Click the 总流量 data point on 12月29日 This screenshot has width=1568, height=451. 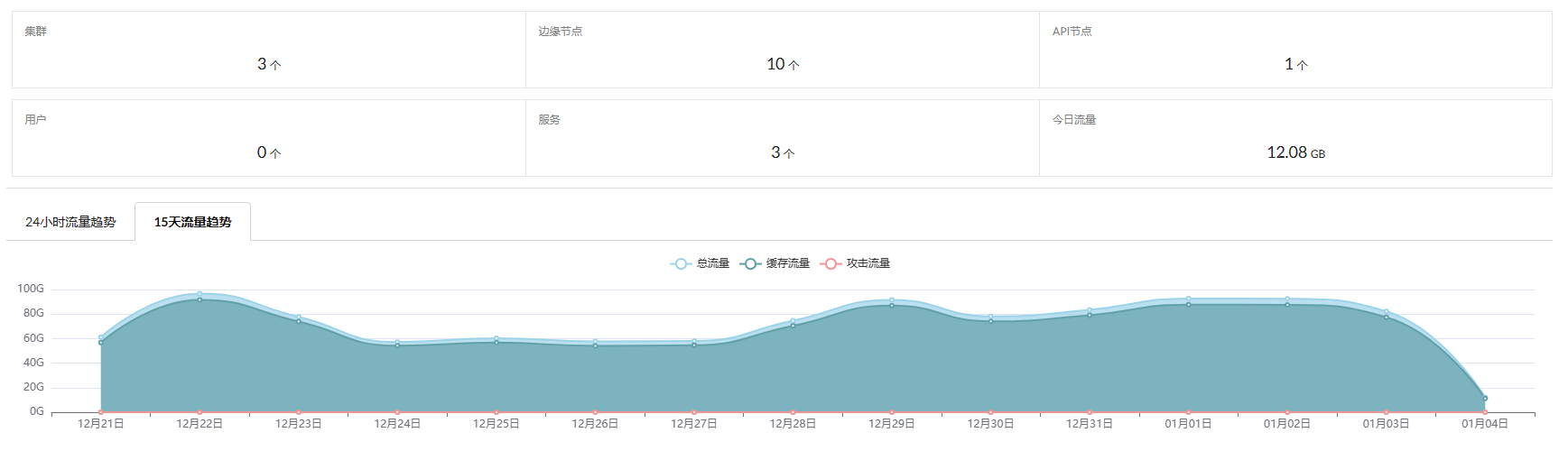892,300
